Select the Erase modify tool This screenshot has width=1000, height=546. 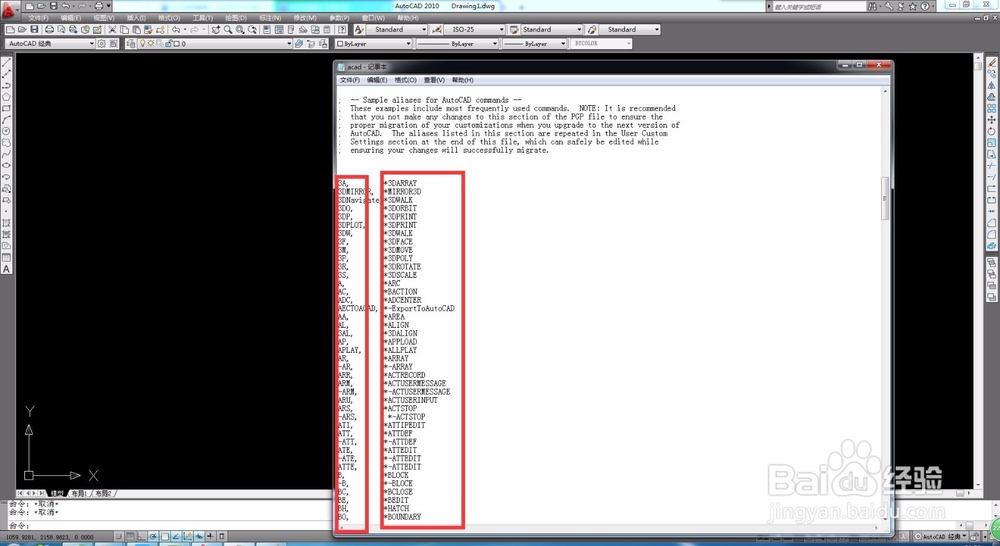click(x=992, y=63)
